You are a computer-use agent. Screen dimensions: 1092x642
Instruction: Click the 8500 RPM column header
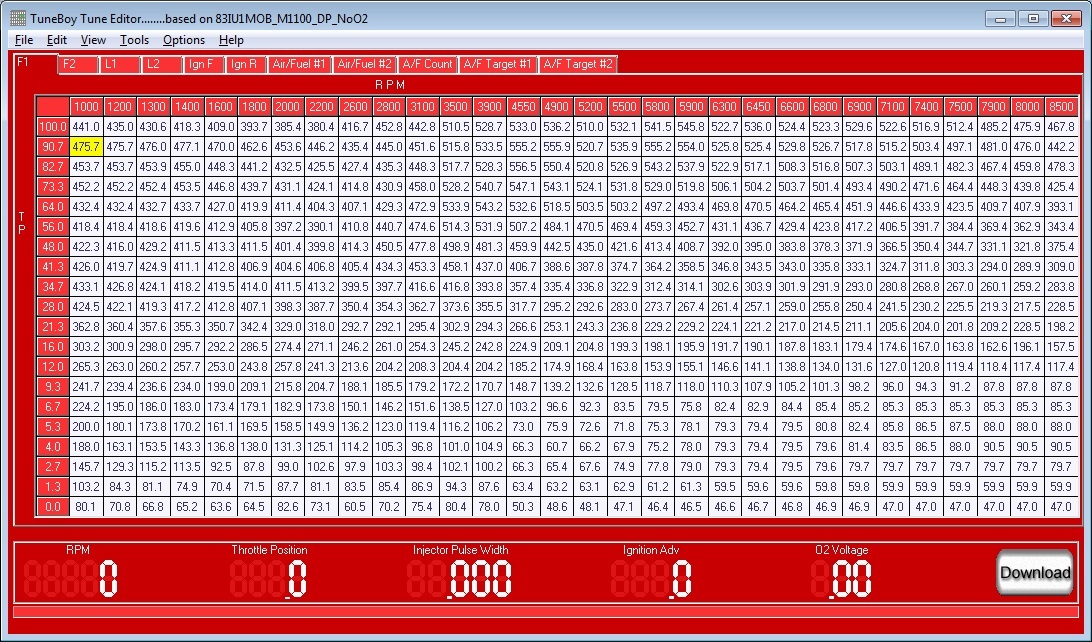click(1061, 107)
